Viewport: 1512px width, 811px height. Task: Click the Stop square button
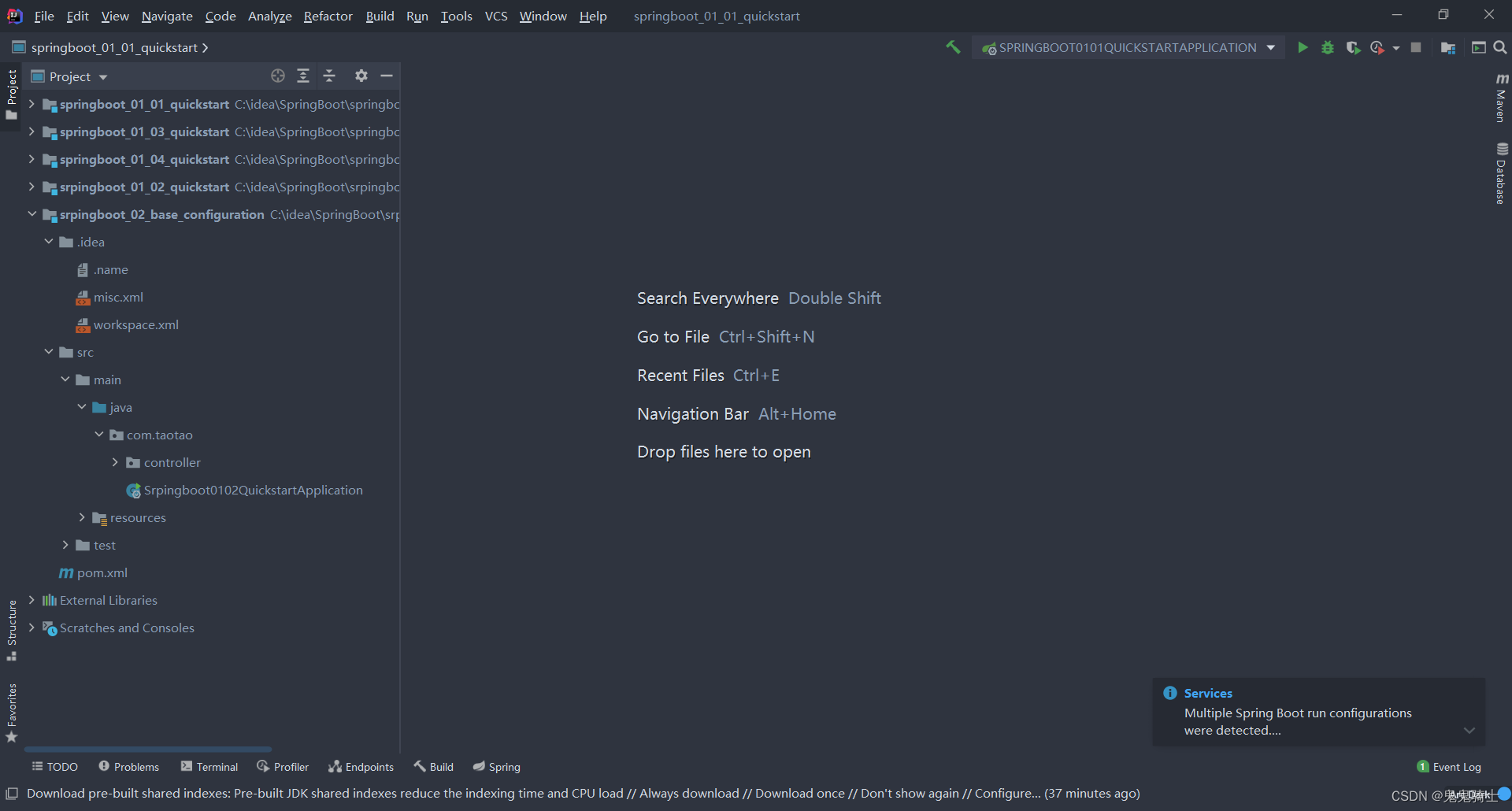pos(1416,48)
